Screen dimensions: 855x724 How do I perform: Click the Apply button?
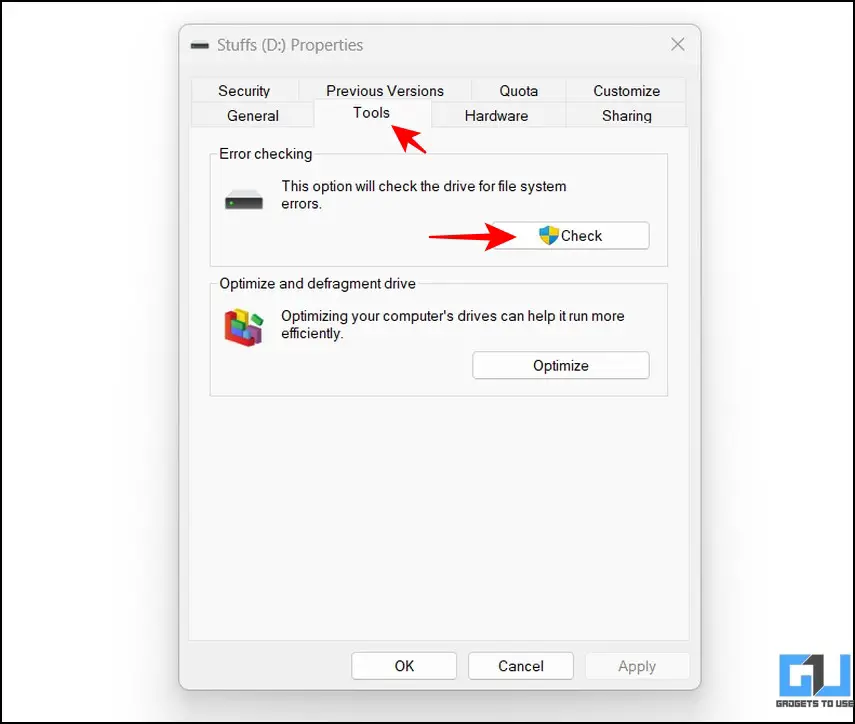pyautogui.click(x=637, y=666)
